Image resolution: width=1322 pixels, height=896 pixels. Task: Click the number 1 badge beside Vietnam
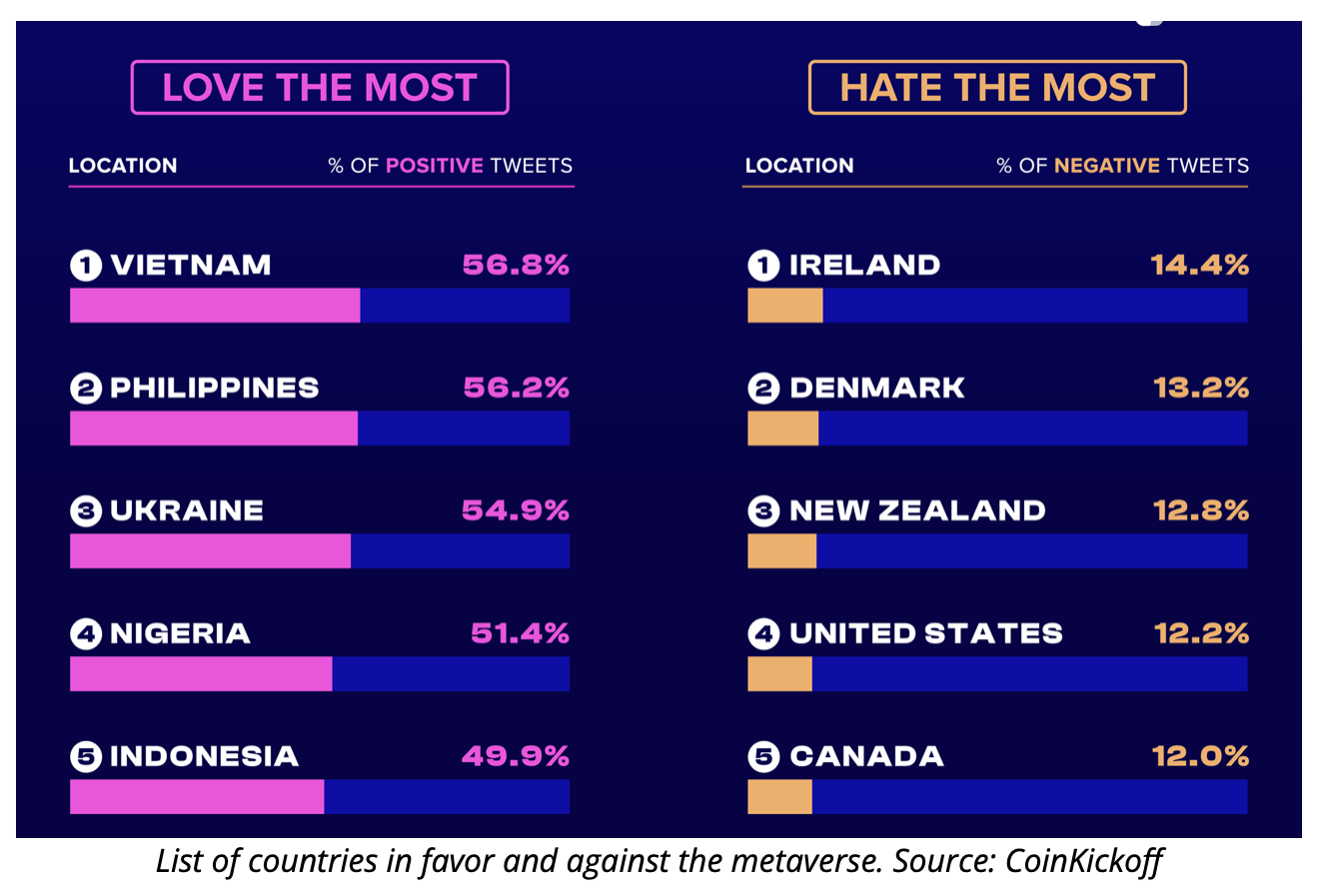86,266
